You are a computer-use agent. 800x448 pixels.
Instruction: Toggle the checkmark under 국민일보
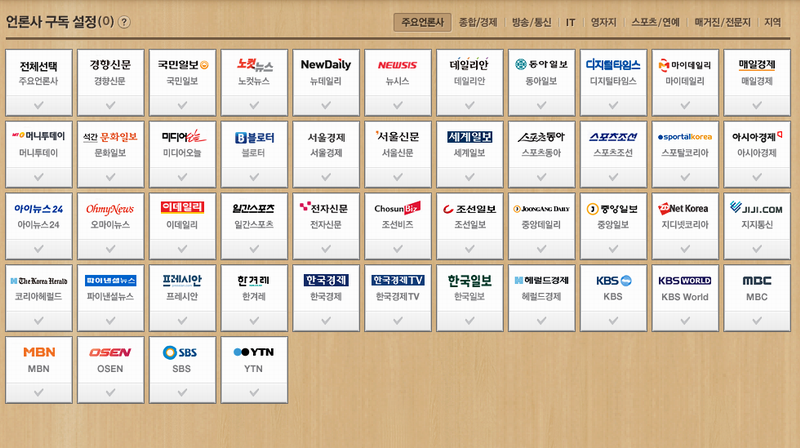pos(182,105)
